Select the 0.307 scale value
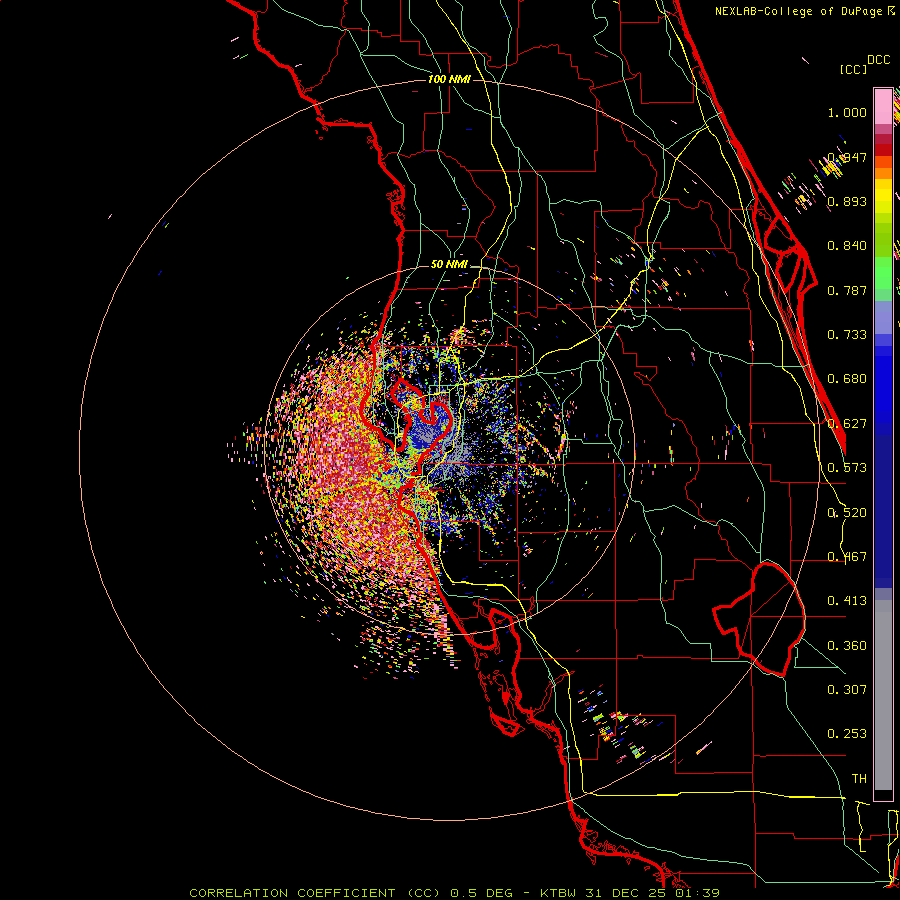900x900 pixels. 847,690
